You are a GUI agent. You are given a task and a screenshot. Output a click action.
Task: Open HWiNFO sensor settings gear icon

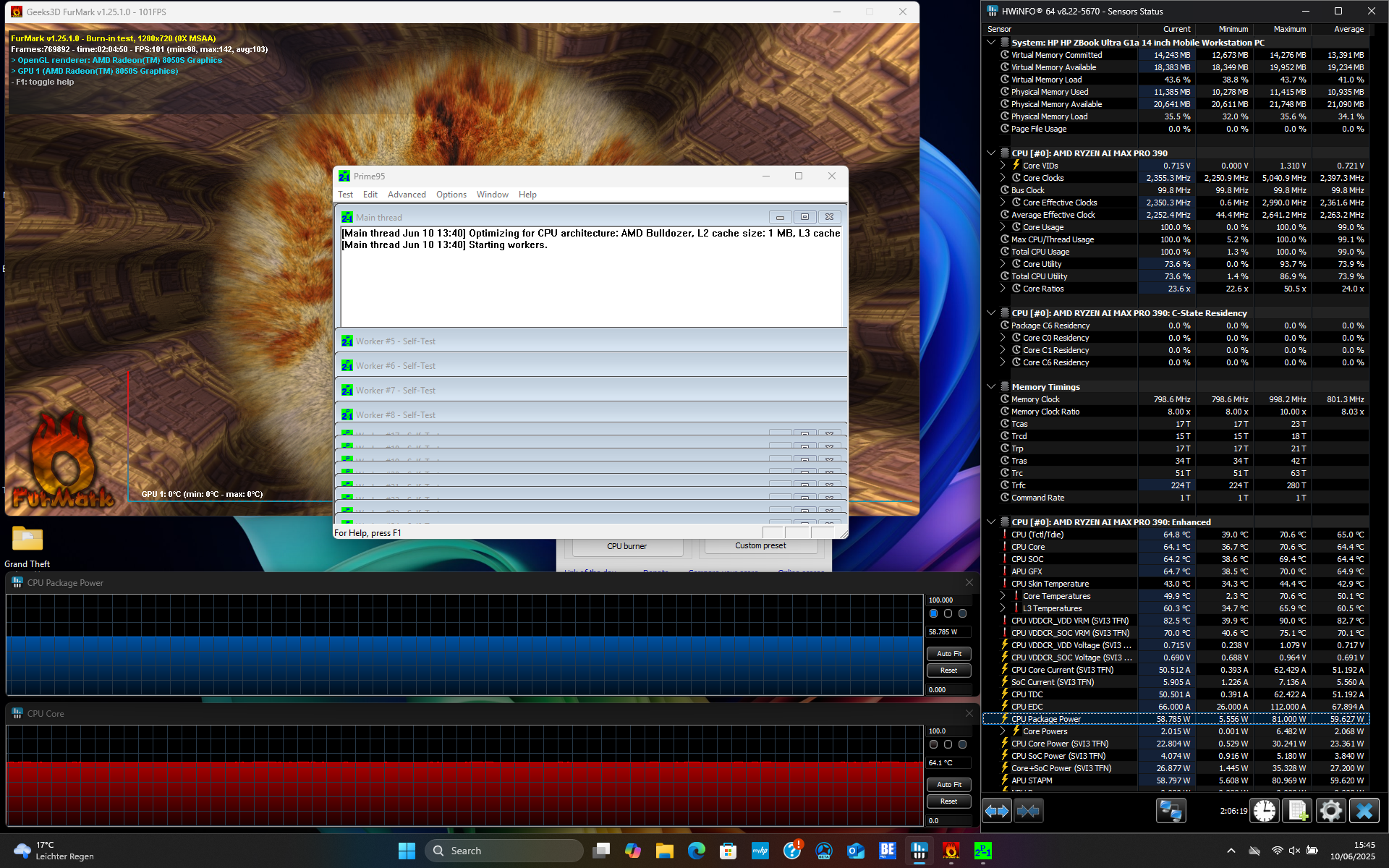pyautogui.click(x=1330, y=811)
